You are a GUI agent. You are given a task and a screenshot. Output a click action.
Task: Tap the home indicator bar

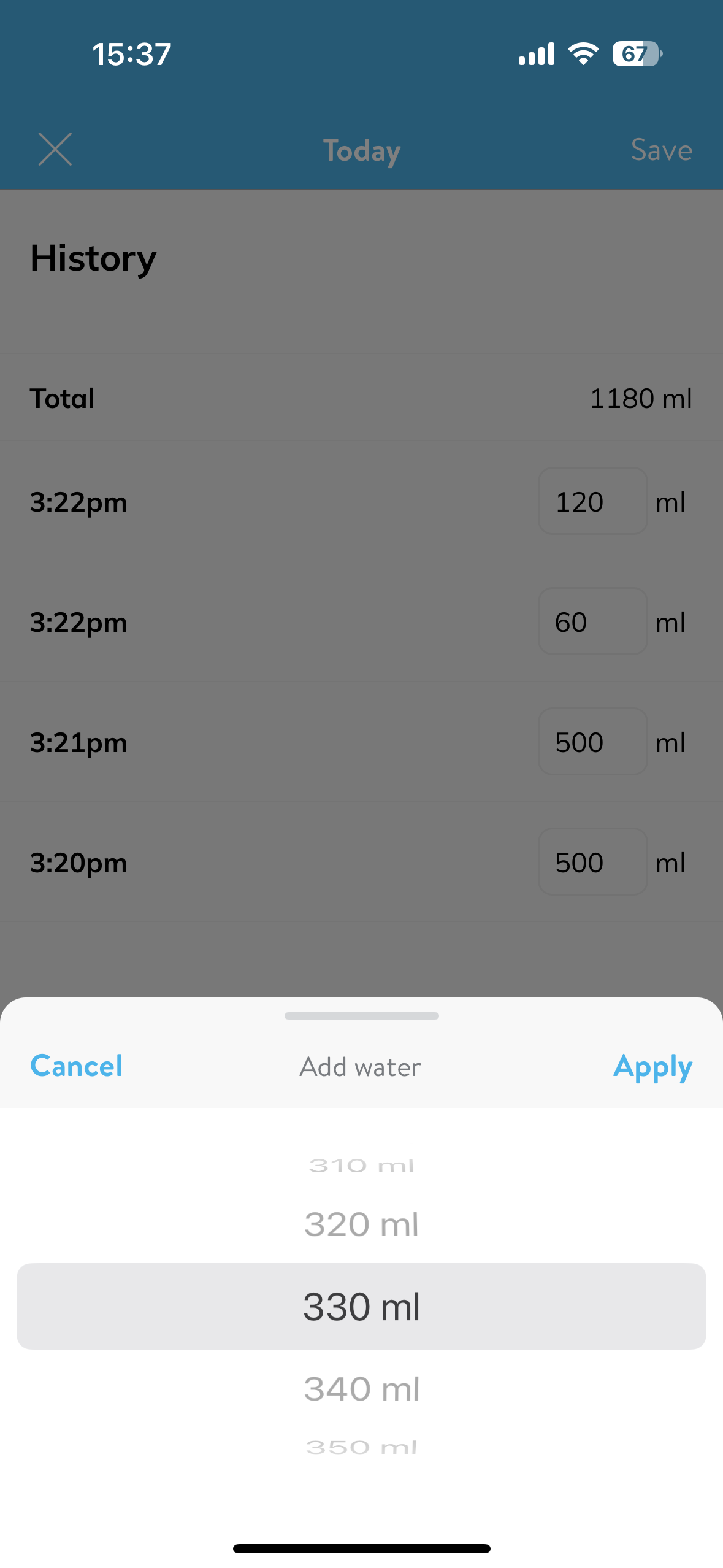click(x=362, y=1548)
